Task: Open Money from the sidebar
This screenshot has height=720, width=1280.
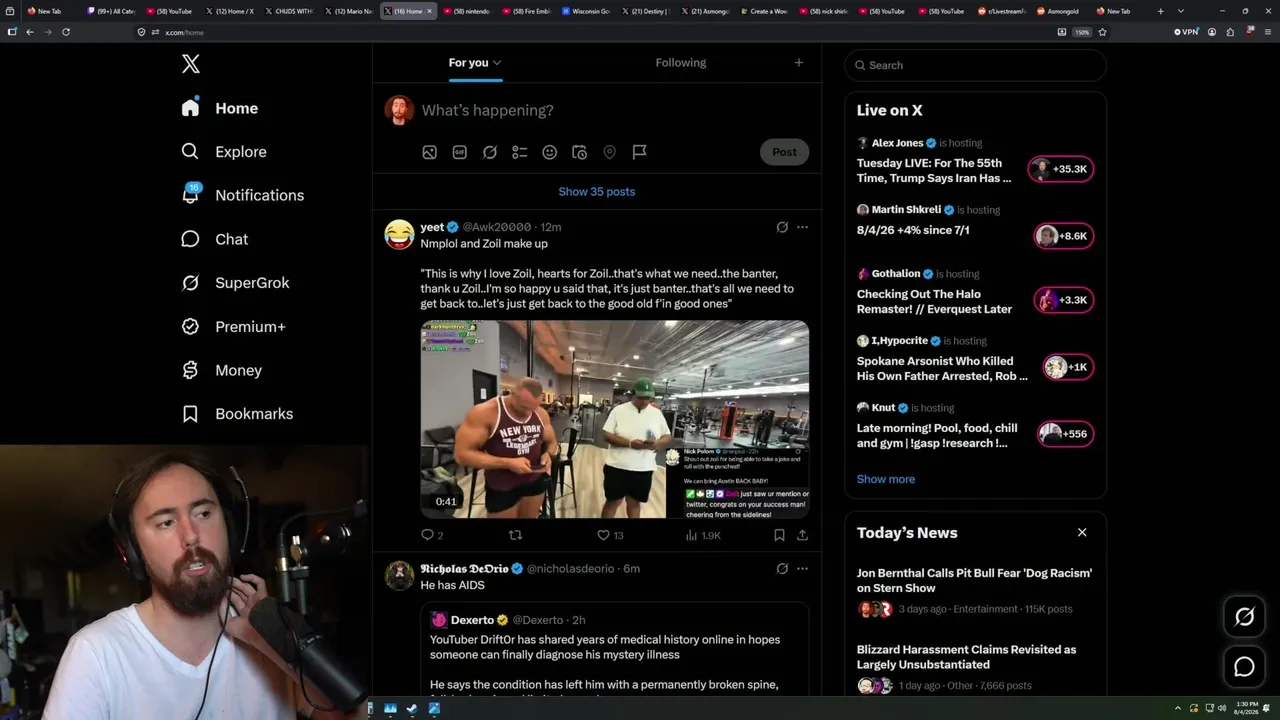Action: [x=221, y=370]
